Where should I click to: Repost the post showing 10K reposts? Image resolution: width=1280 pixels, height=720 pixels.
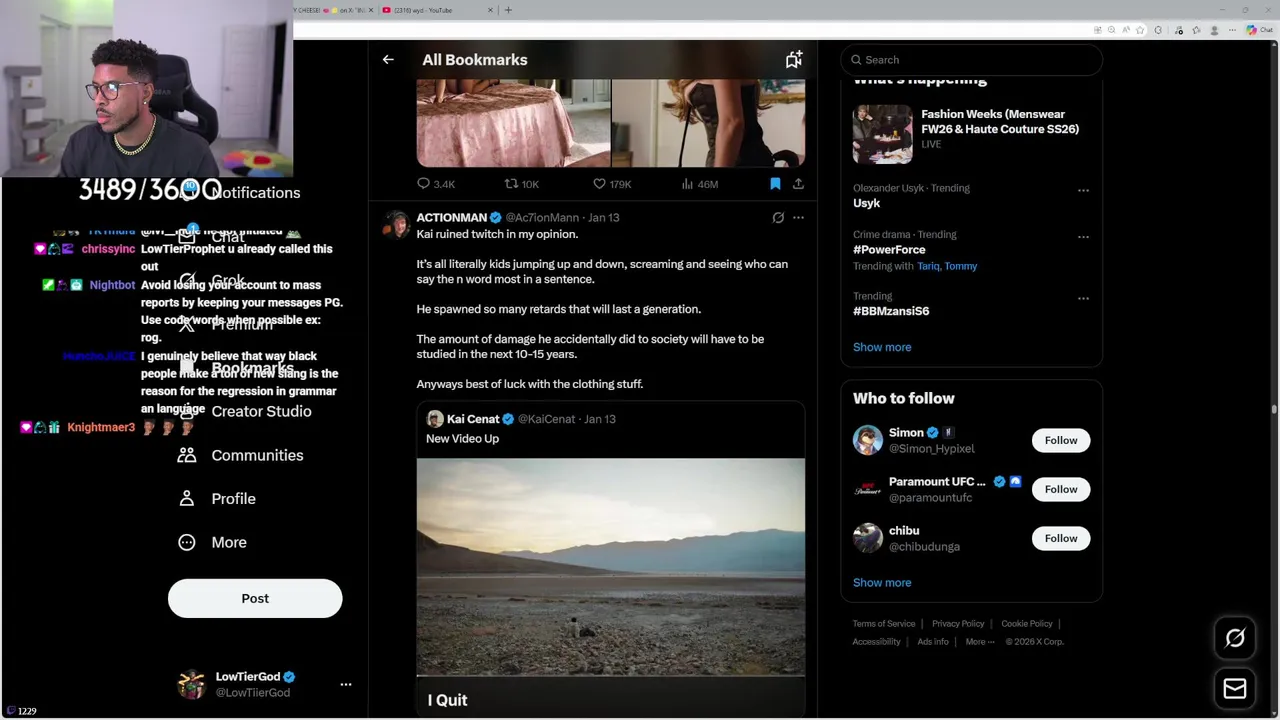(x=521, y=184)
